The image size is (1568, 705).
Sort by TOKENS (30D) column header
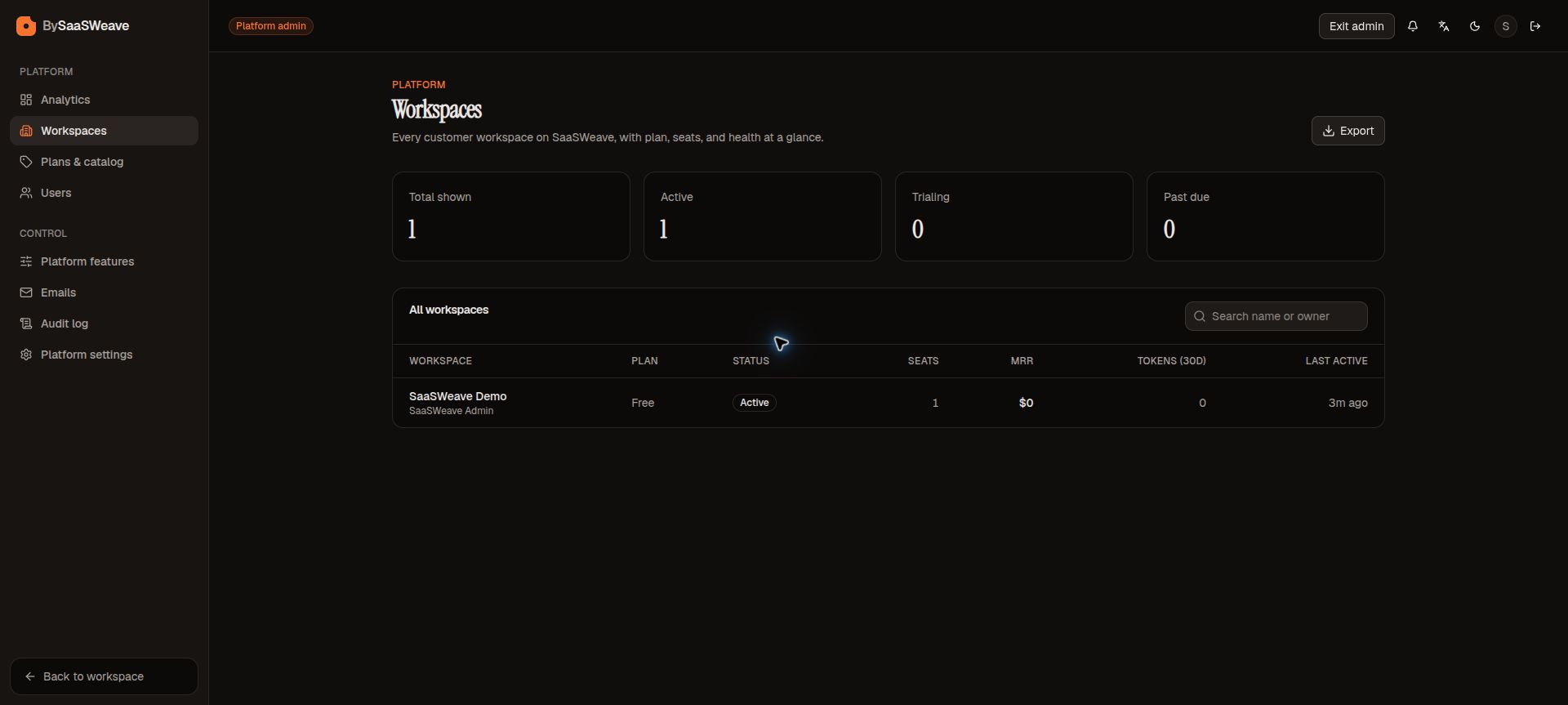(1171, 361)
